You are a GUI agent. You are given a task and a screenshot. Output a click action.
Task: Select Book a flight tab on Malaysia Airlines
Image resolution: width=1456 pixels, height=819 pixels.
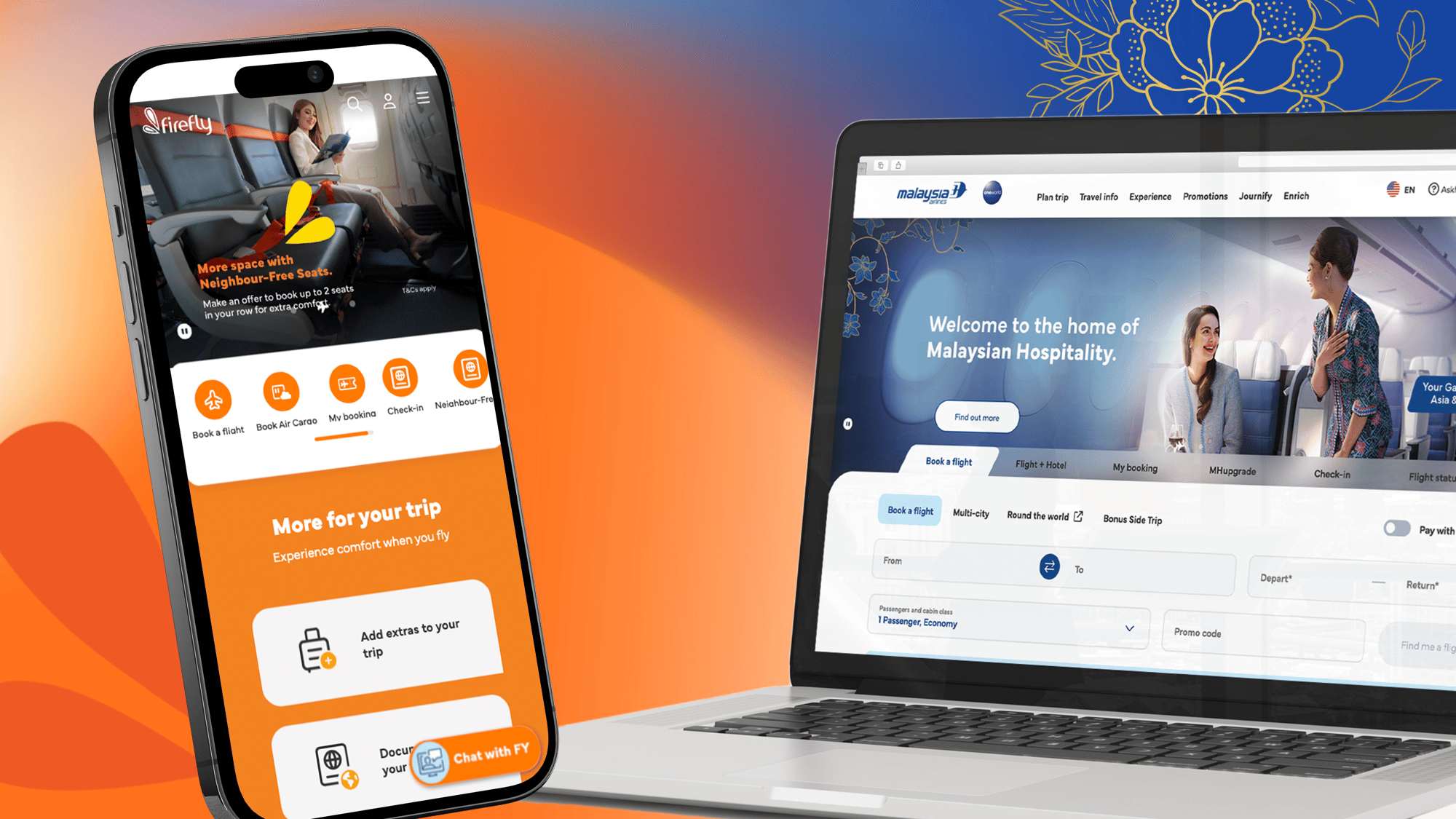click(x=949, y=462)
